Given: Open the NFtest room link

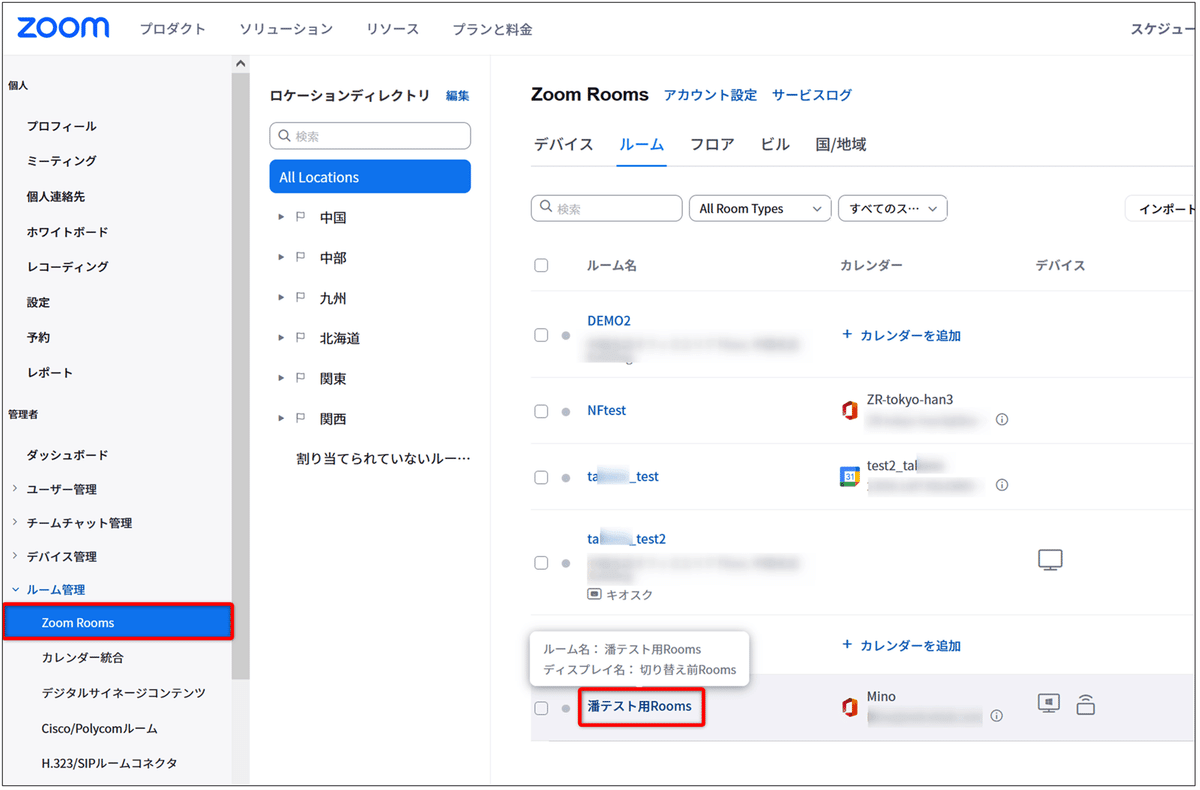Looking at the screenshot, I should [x=607, y=410].
